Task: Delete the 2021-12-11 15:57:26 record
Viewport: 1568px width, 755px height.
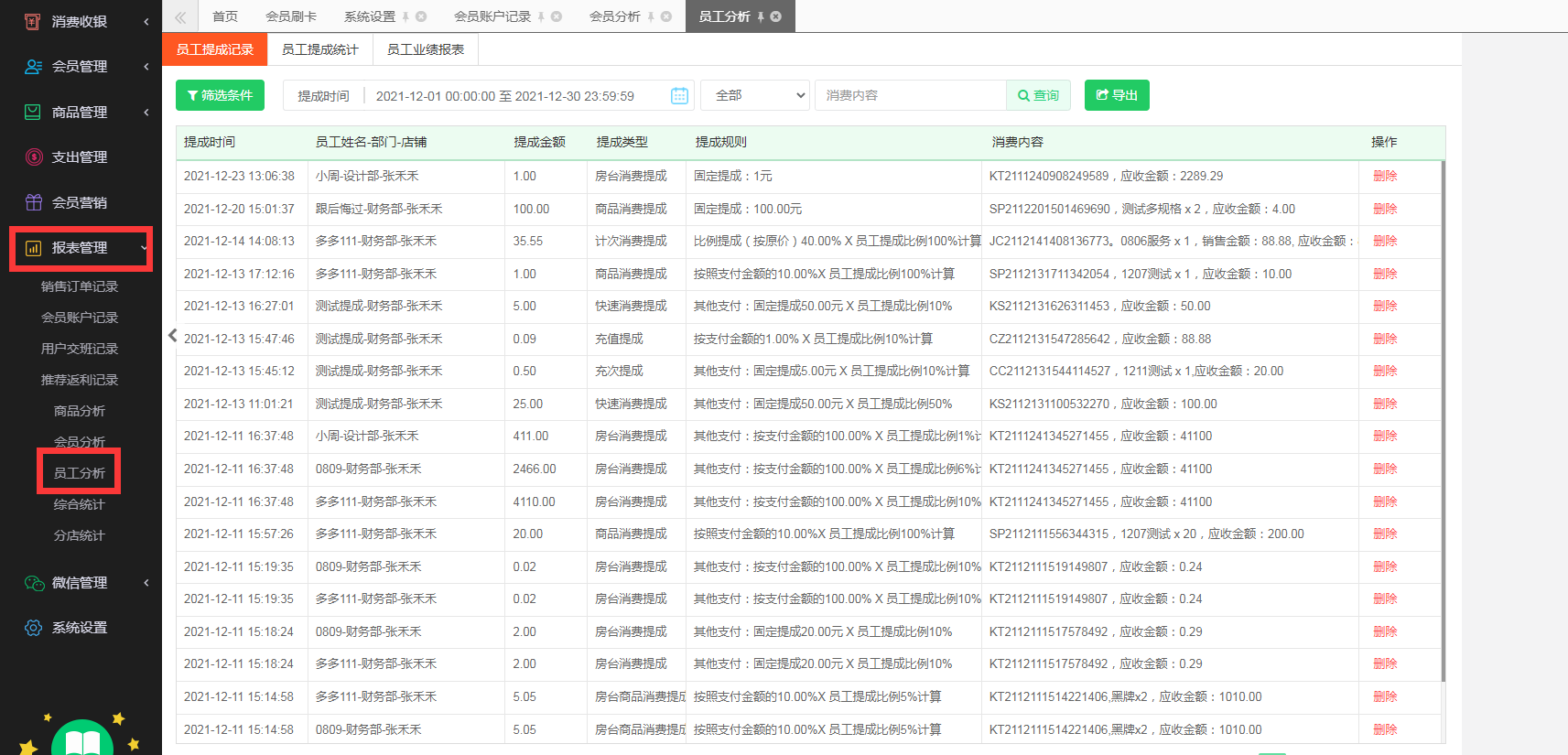Action: pos(1385,534)
